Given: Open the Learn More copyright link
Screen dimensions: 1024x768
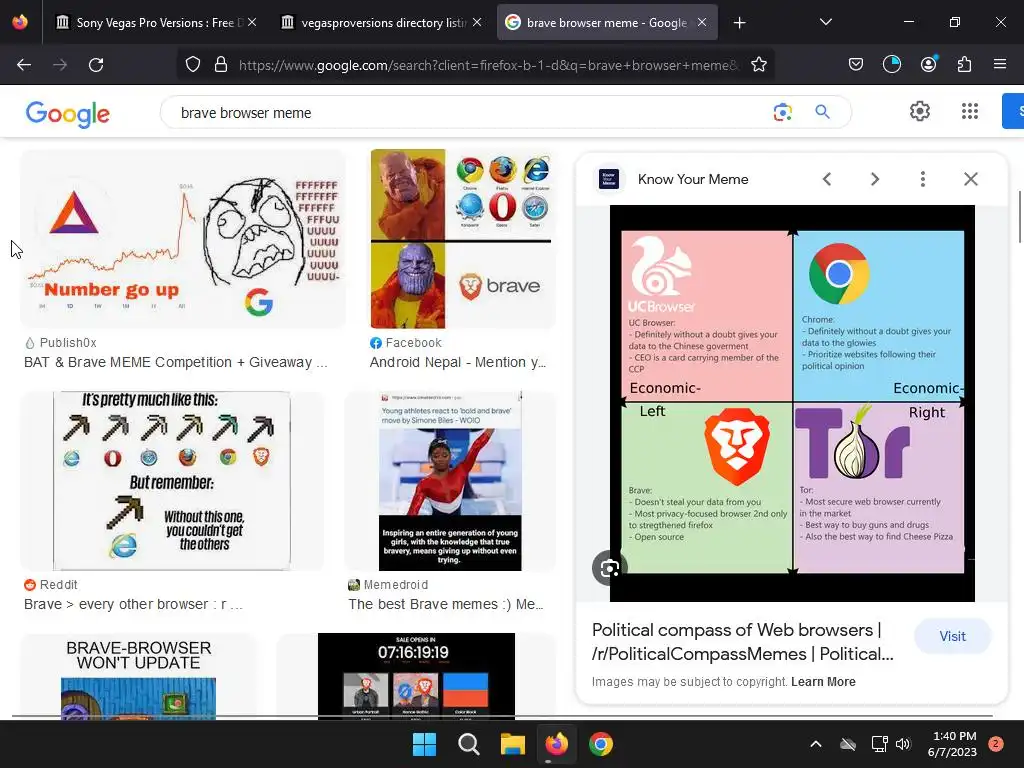Looking at the screenshot, I should (823, 682).
